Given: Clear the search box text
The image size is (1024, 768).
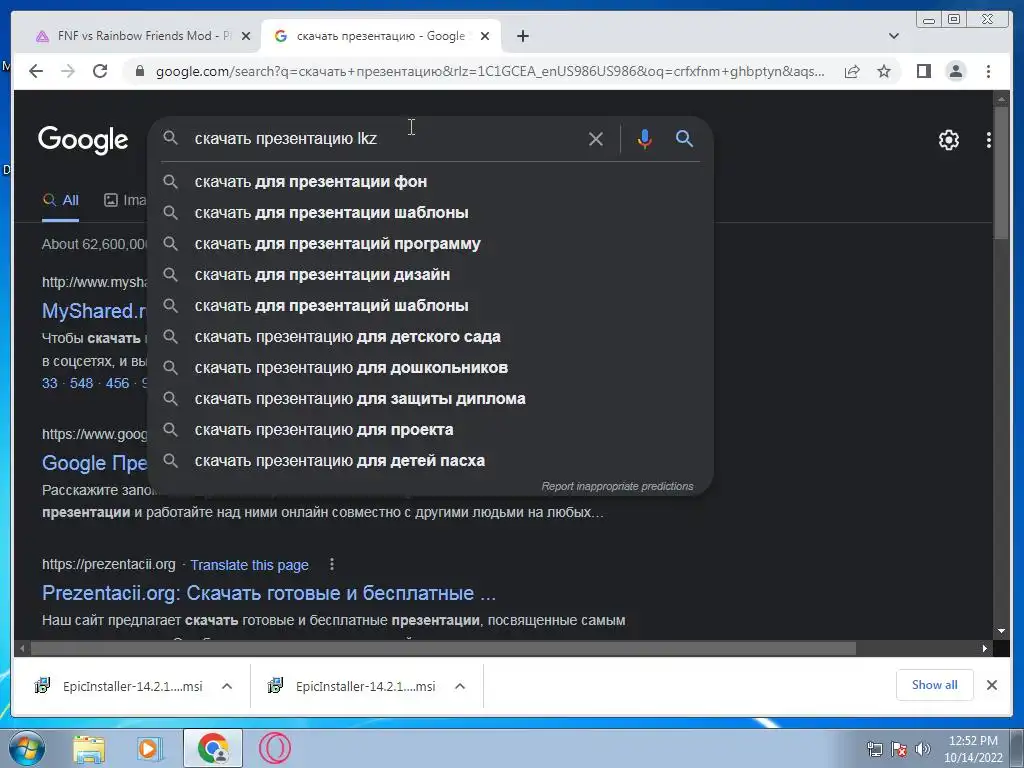Looking at the screenshot, I should [596, 138].
